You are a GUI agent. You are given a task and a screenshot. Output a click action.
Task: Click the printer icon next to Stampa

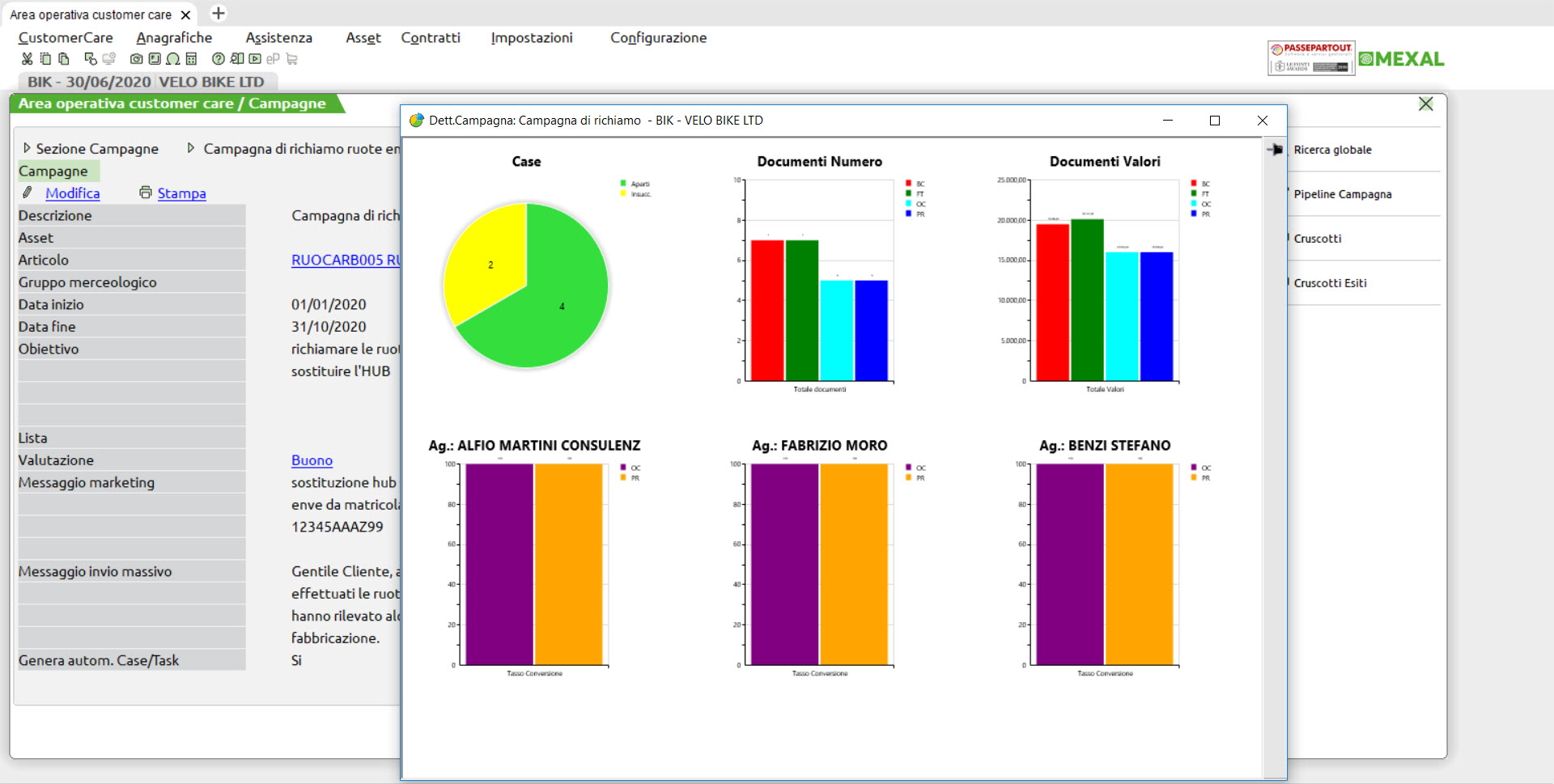pyautogui.click(x=146, y=193)
